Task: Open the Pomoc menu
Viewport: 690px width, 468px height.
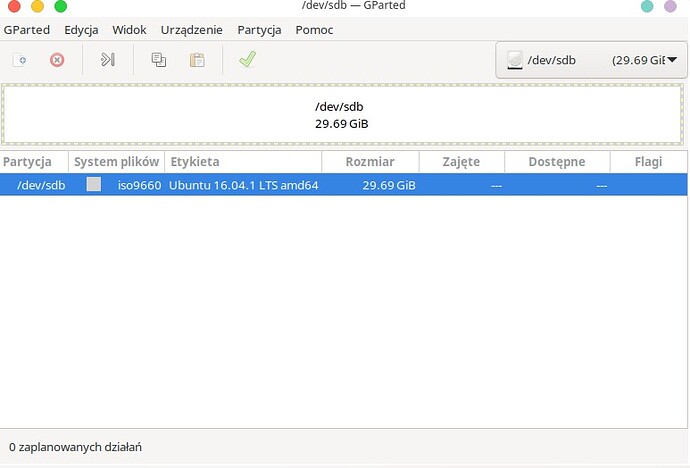Action: click(314, 30)
